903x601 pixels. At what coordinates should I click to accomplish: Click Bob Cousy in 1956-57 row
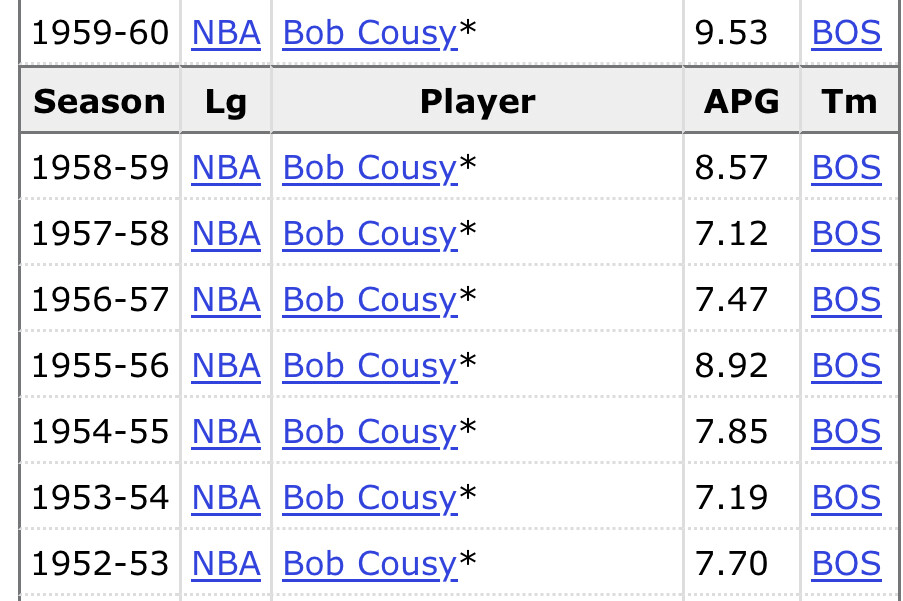point(370,300)
